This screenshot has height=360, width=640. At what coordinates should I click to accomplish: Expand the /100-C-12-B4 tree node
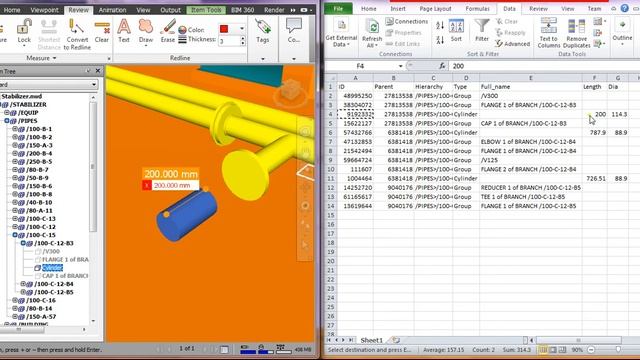pyautogui.click(x=23, y=284)
